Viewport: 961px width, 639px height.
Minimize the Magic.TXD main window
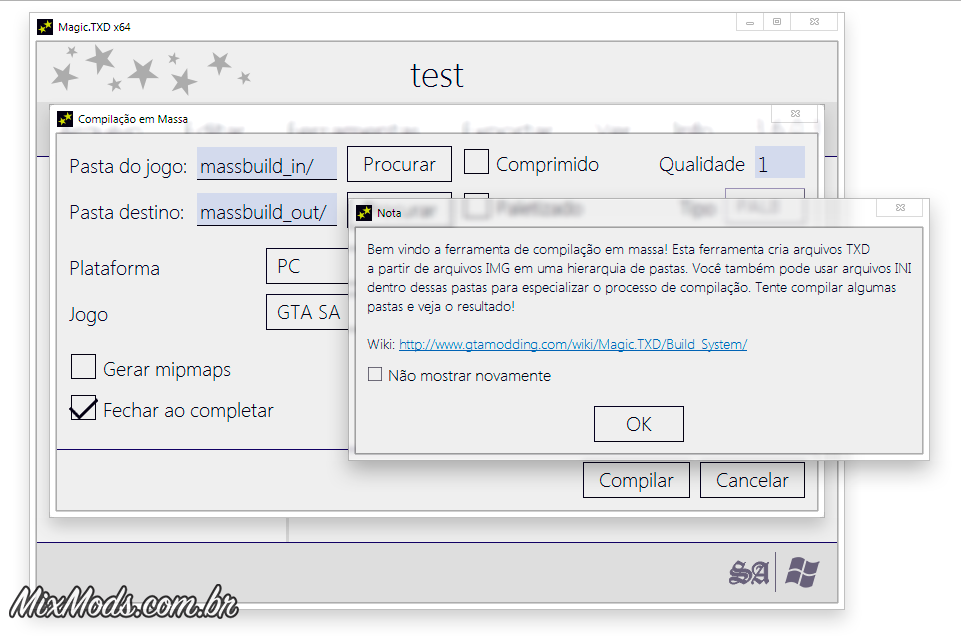click(750, 22)
